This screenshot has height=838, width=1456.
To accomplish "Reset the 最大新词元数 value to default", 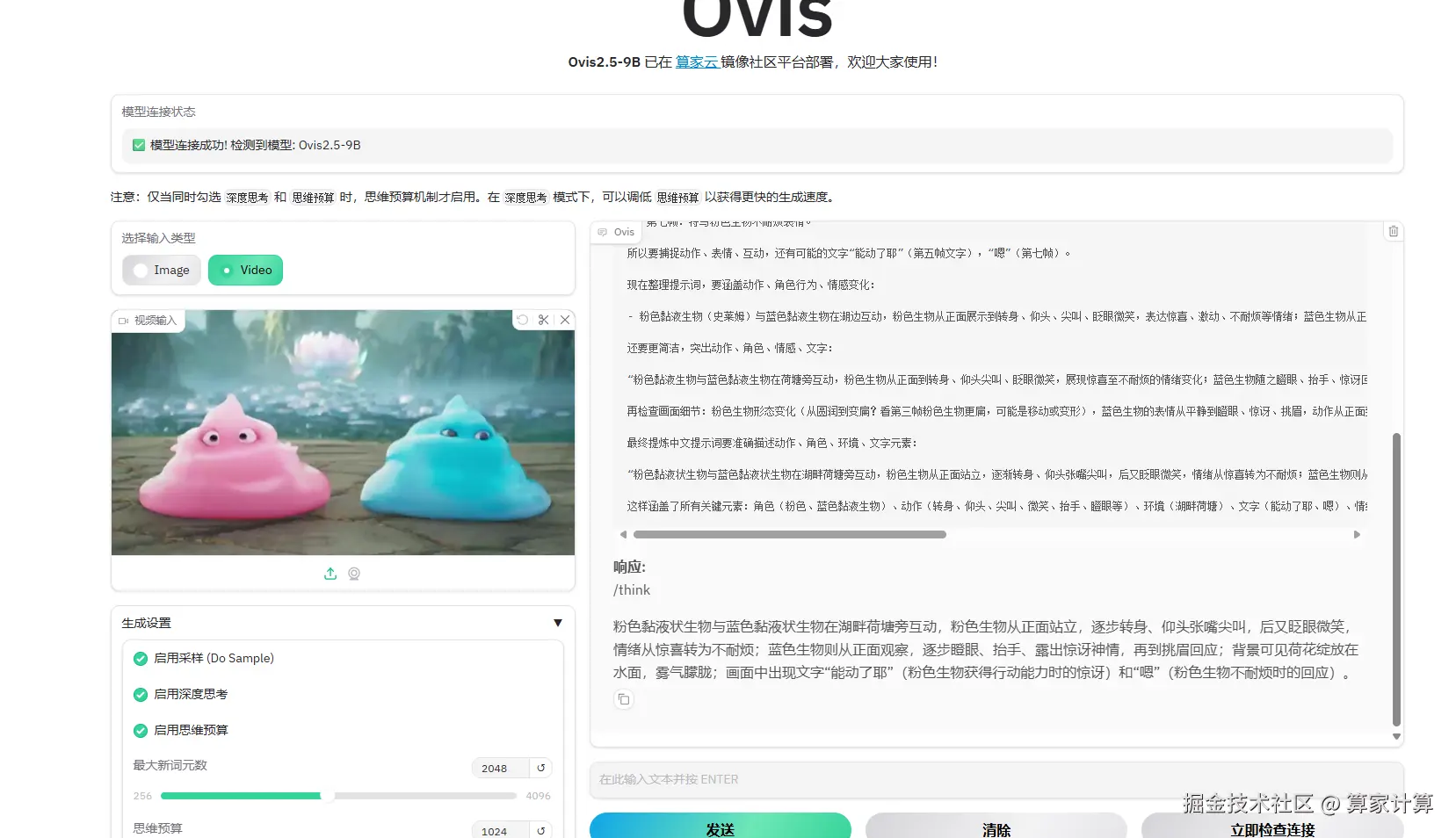I will [x=541, y=768].
